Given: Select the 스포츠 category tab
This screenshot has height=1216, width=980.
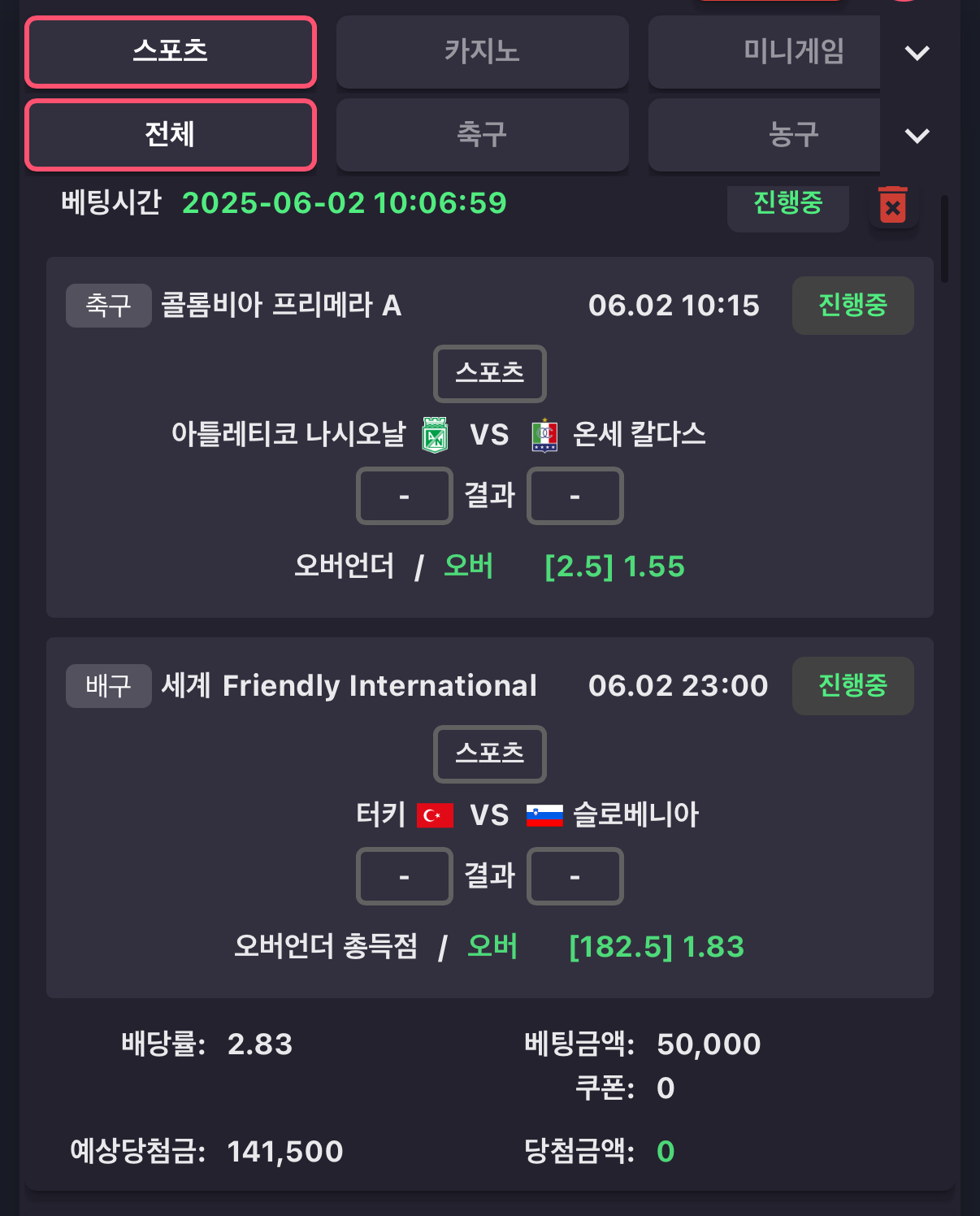Looking at the screenshot, I should coord(171,52).
